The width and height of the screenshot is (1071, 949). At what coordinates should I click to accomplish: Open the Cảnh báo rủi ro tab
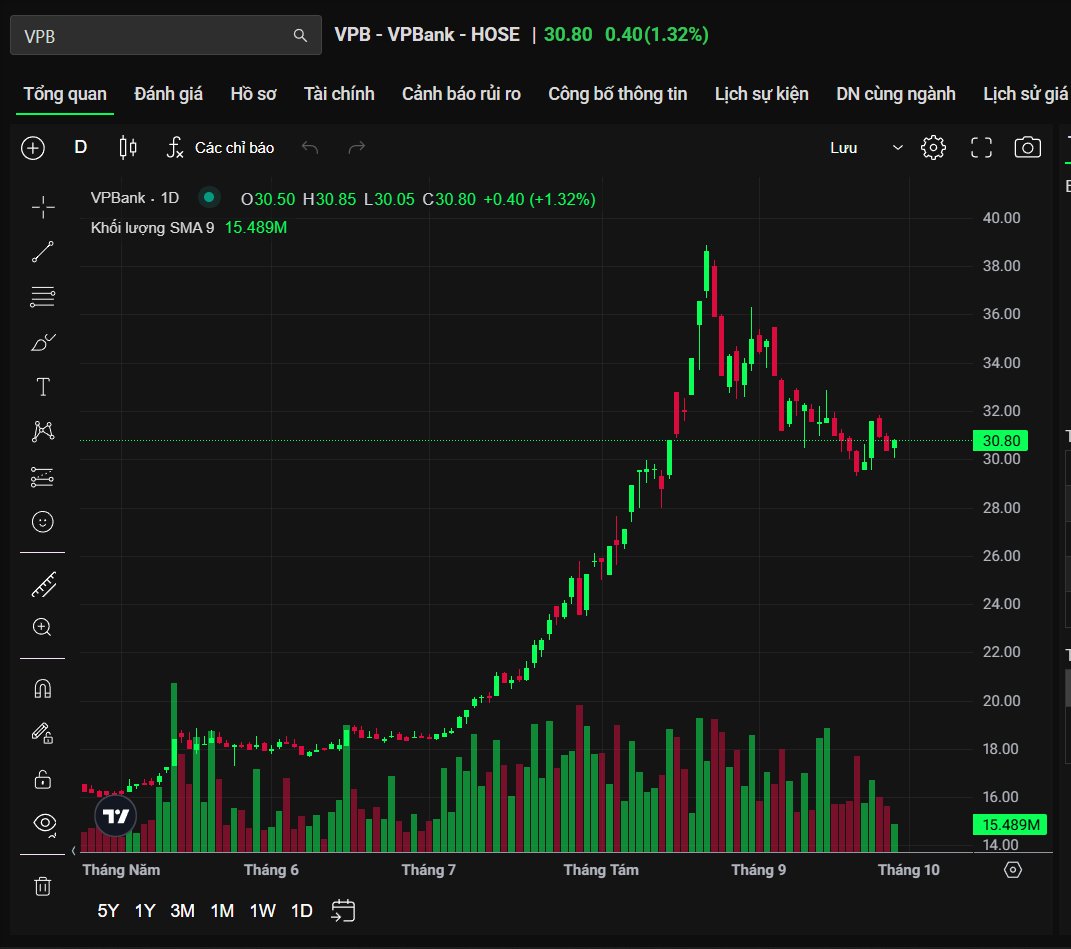(x=461, y=94)
